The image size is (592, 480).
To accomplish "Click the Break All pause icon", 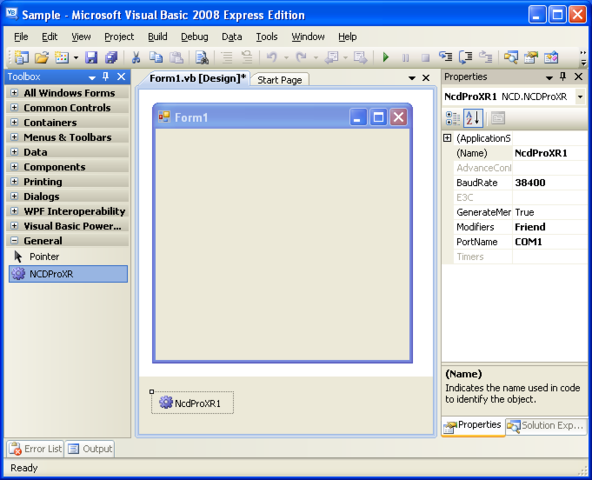I will pyautogui.click(x=405, y=58).
